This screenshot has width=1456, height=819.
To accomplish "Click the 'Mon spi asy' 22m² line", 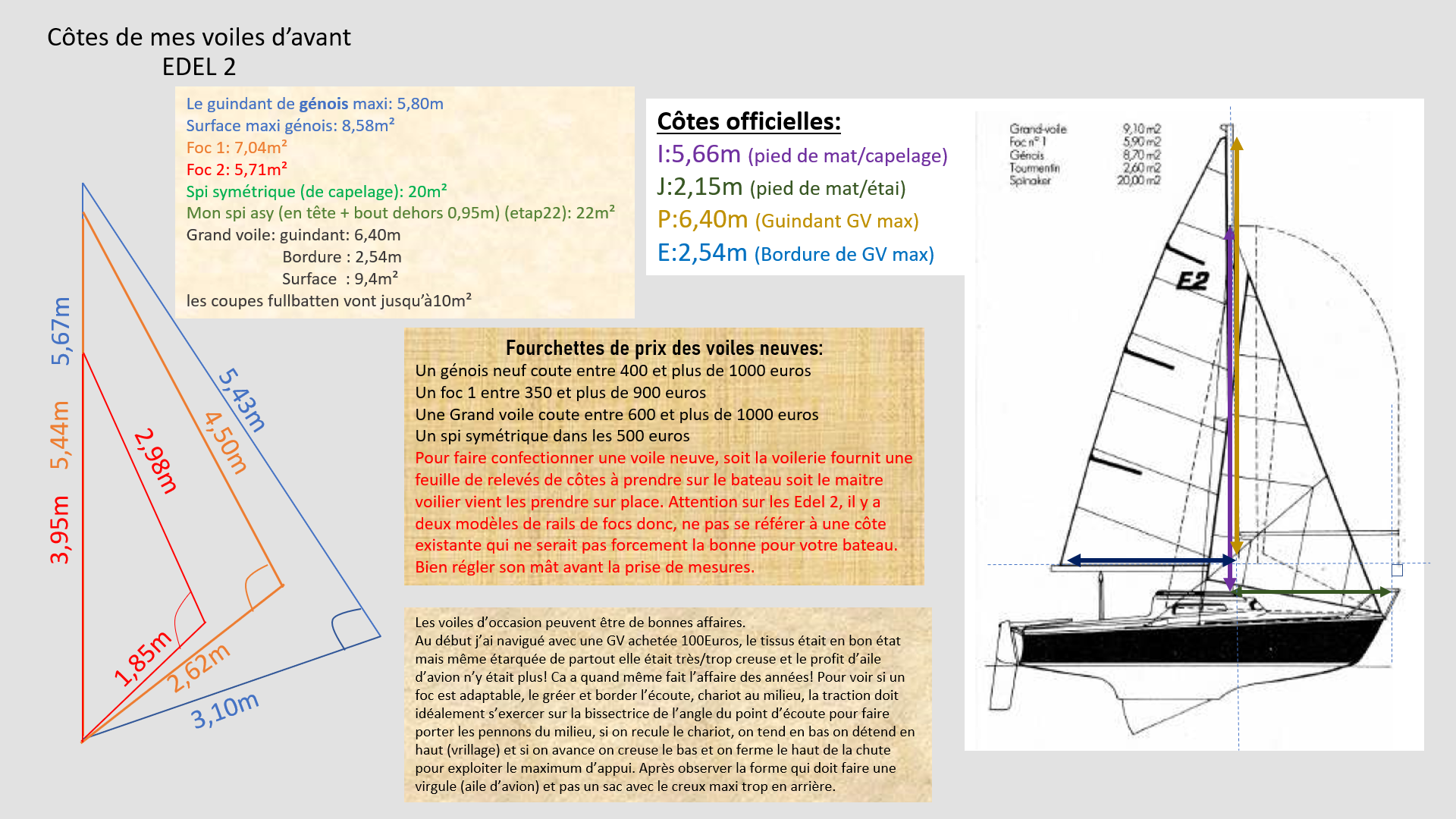I will (x=400, y=213).
